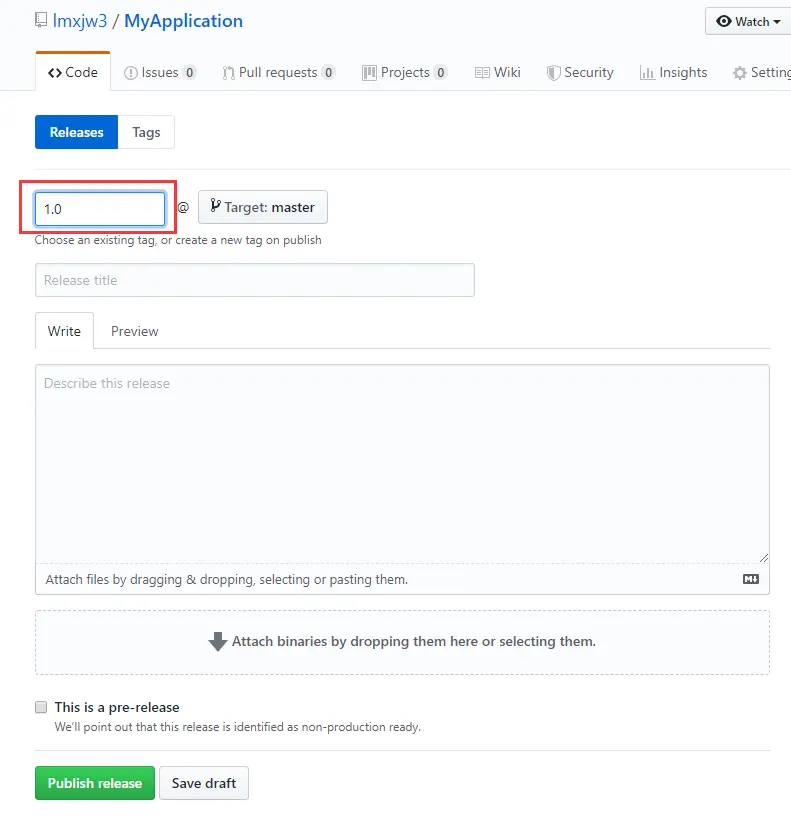Open the Settings tab
The width and height of the screenshot is (791, 820).
point(762,72)
